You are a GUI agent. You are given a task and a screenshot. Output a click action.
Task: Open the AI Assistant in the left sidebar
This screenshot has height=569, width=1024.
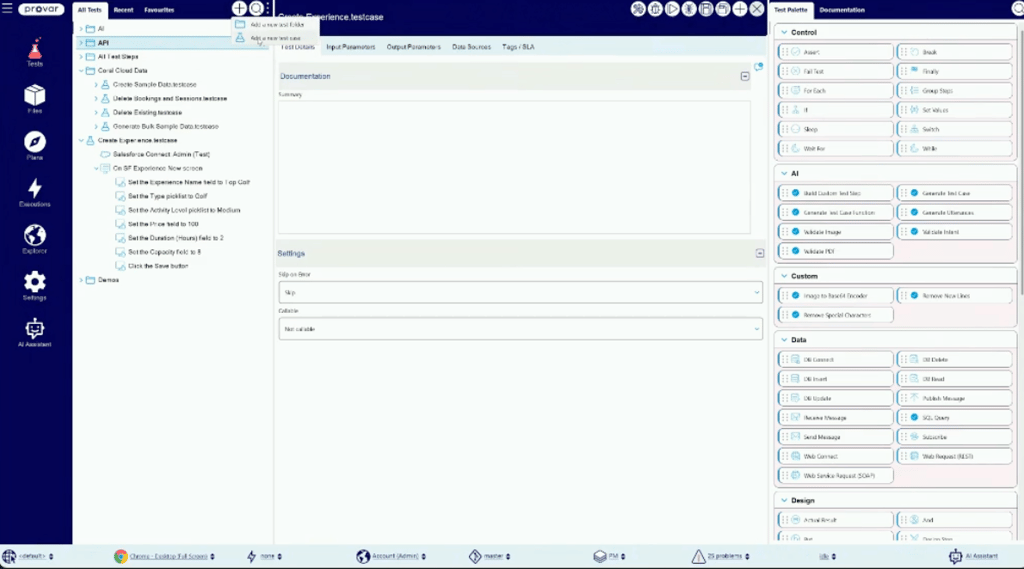35,333
